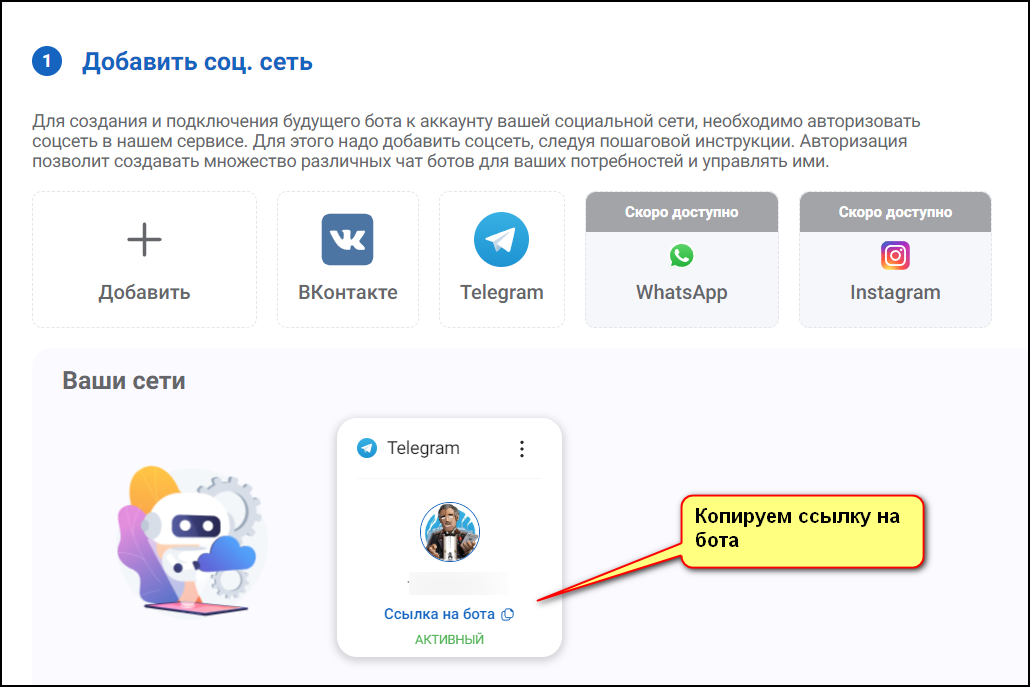Open the 'Ссылка на бота' link
The width and height of the screenshot is (1030, 687).
coord(439,614)
